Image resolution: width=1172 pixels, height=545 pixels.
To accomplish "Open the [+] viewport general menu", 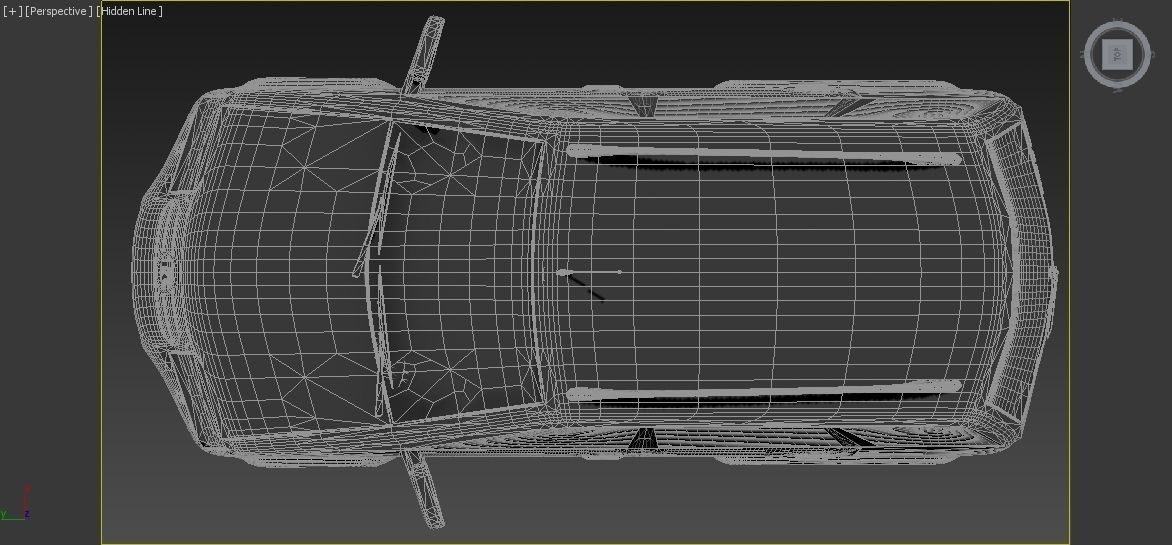I will pyautogui.click(x=12, y=11).
